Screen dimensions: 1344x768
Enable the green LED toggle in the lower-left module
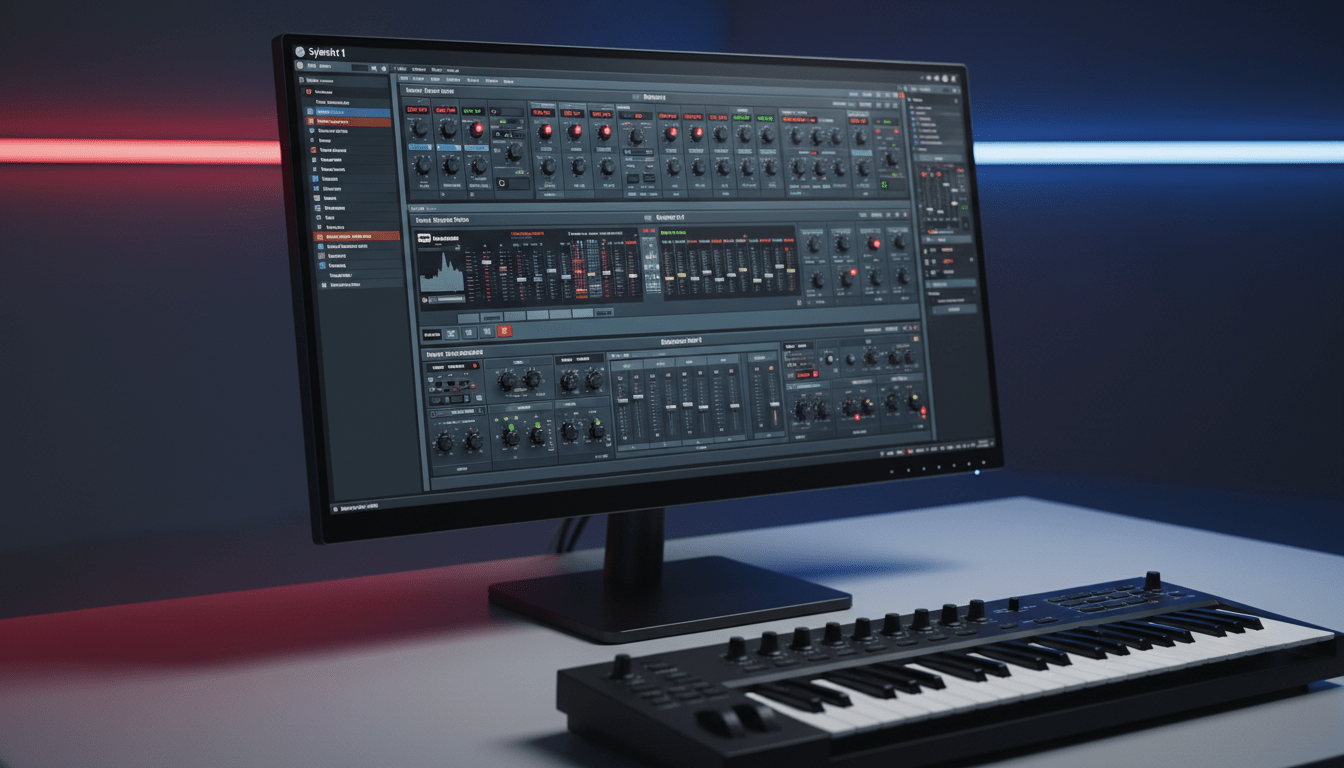[x=512, y=427]
